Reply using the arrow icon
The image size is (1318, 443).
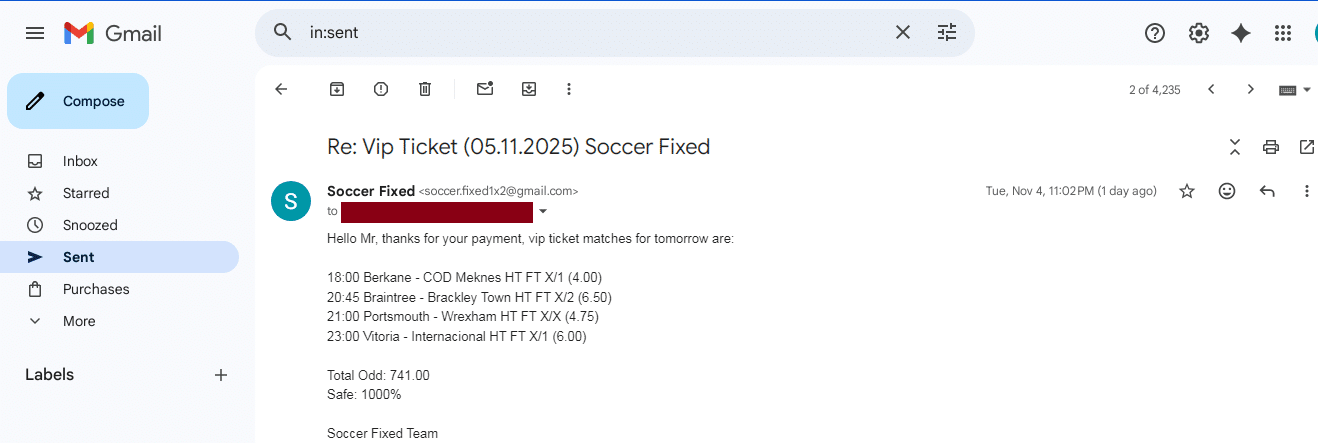pos(1267,191)
